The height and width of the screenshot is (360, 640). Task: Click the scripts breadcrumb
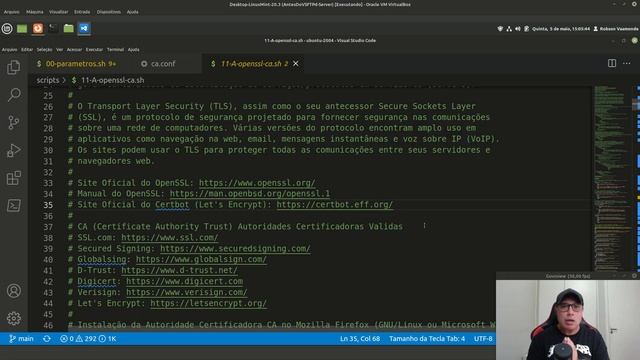pyautogui.click(x=48, y=80)
